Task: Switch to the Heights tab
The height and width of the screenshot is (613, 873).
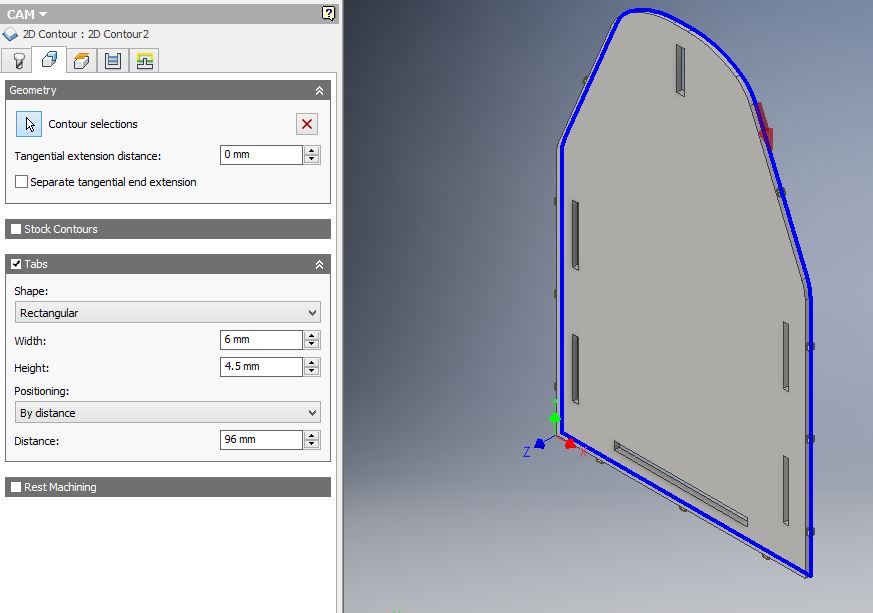Action: (x=82, y=60)
